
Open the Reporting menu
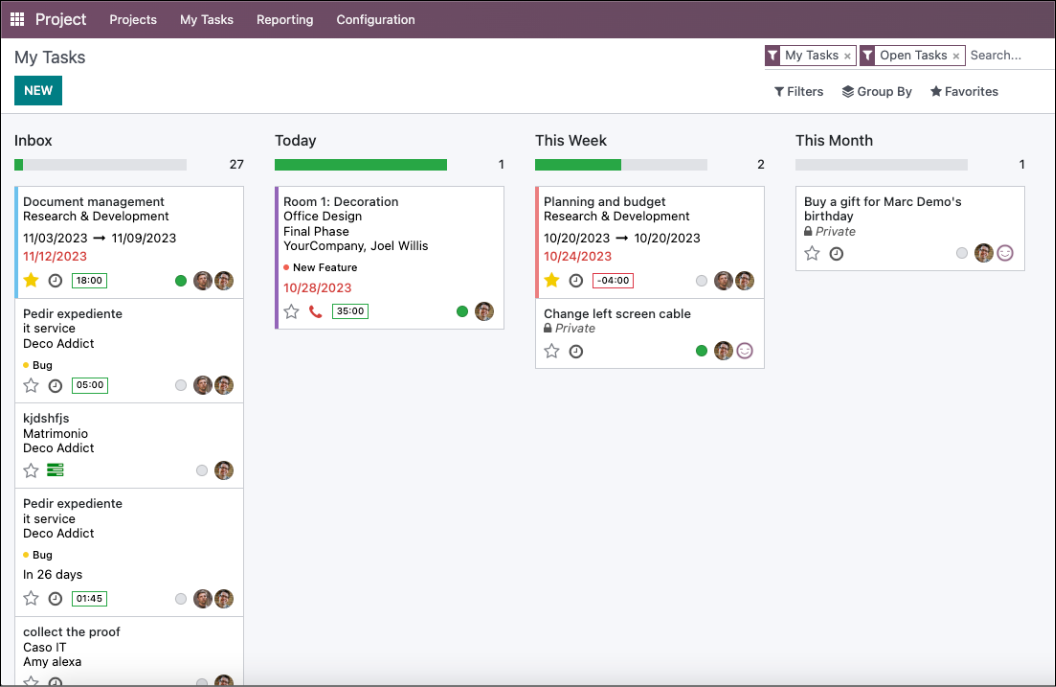(284, 19)
